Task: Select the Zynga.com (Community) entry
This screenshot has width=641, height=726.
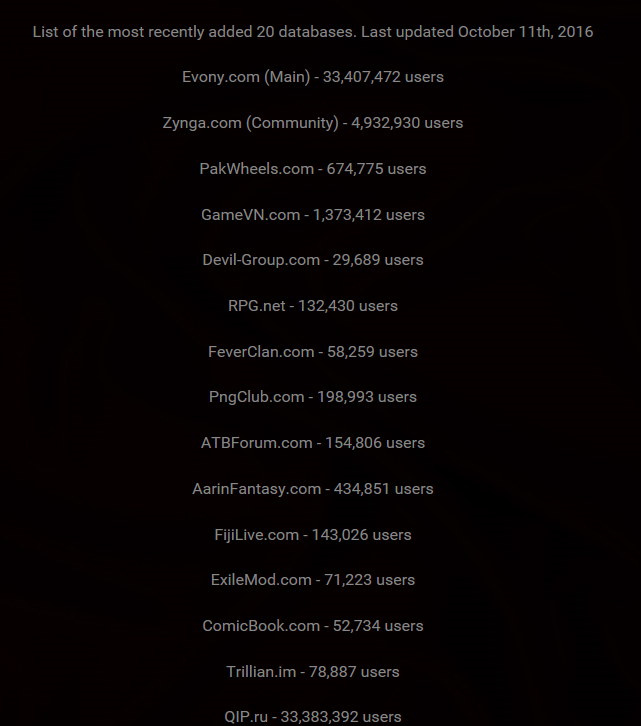Action: pos(313,123)
